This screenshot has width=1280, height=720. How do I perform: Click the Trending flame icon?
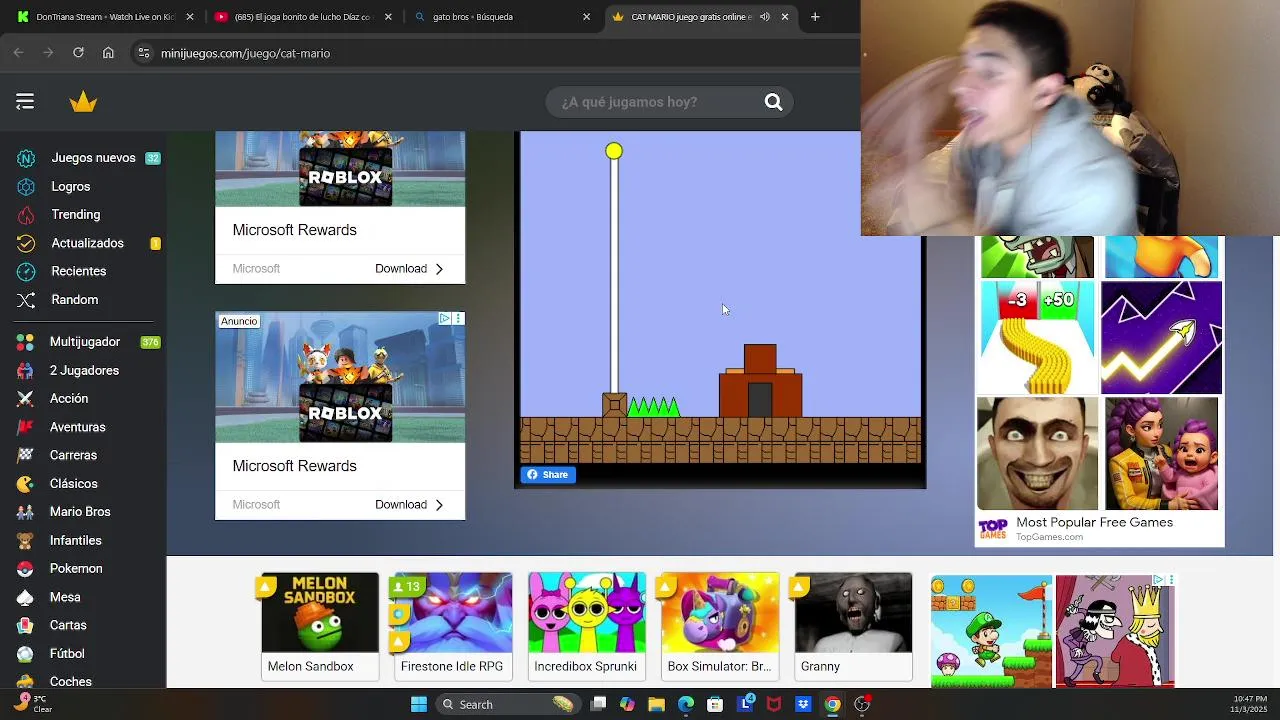click(26, 214)
